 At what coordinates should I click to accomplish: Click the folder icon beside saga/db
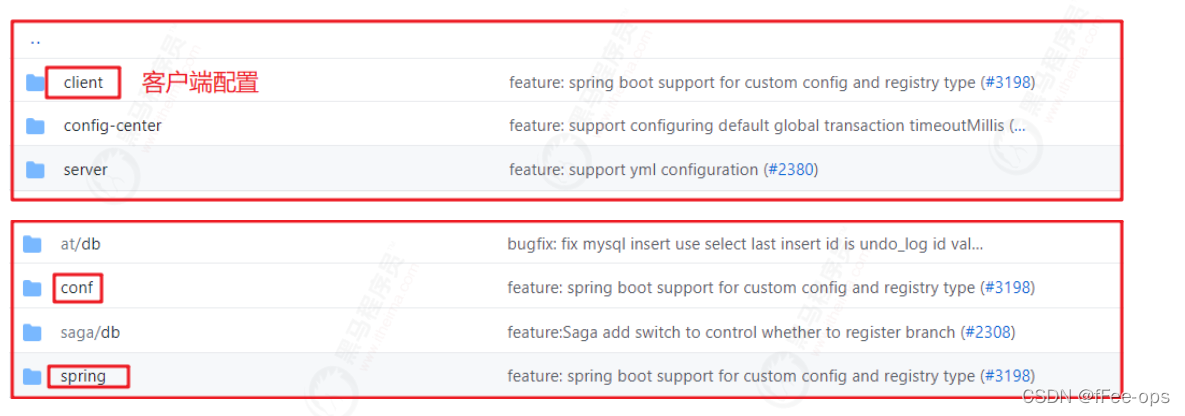[33, 332]
